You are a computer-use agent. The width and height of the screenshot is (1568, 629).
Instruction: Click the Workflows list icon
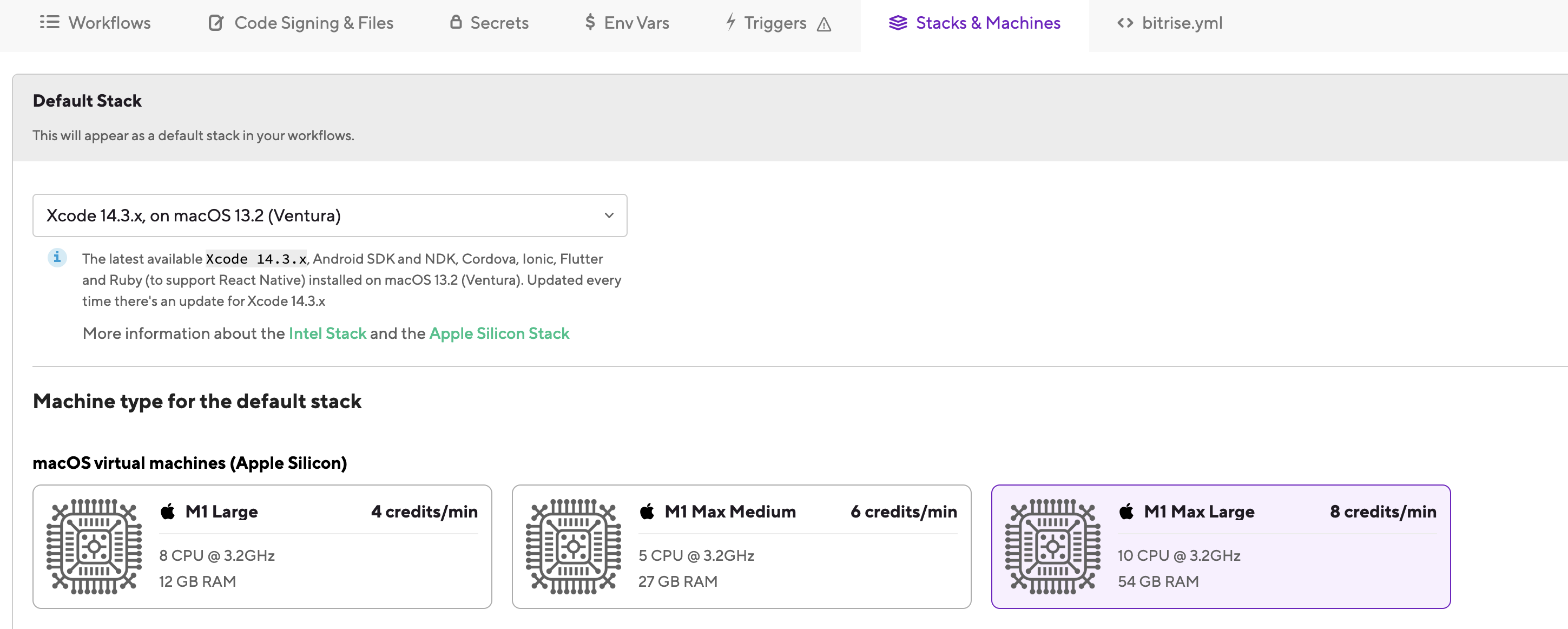49,23
